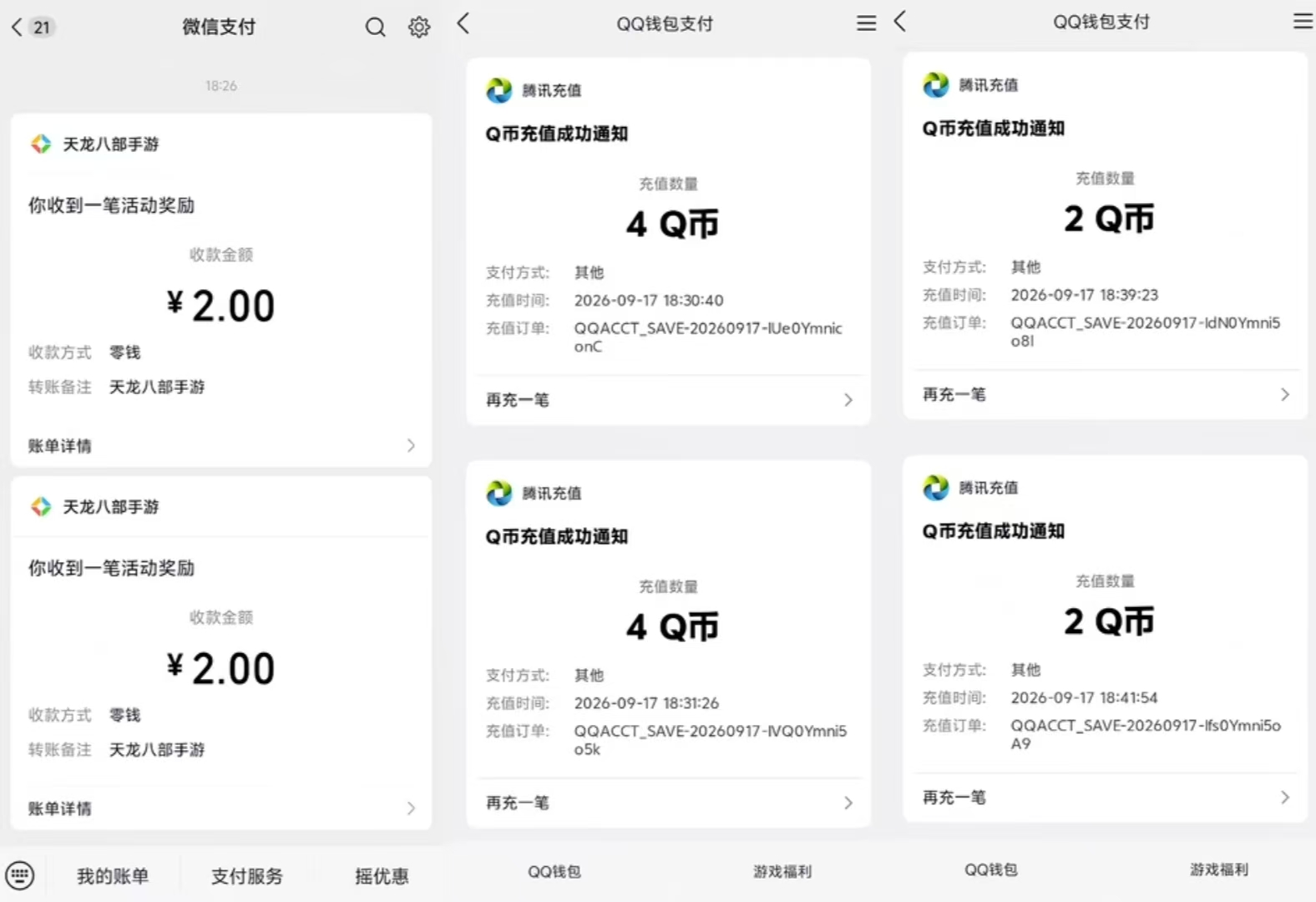Open the hamburger menu on the 4 Q币 screen

coord(867,23)
